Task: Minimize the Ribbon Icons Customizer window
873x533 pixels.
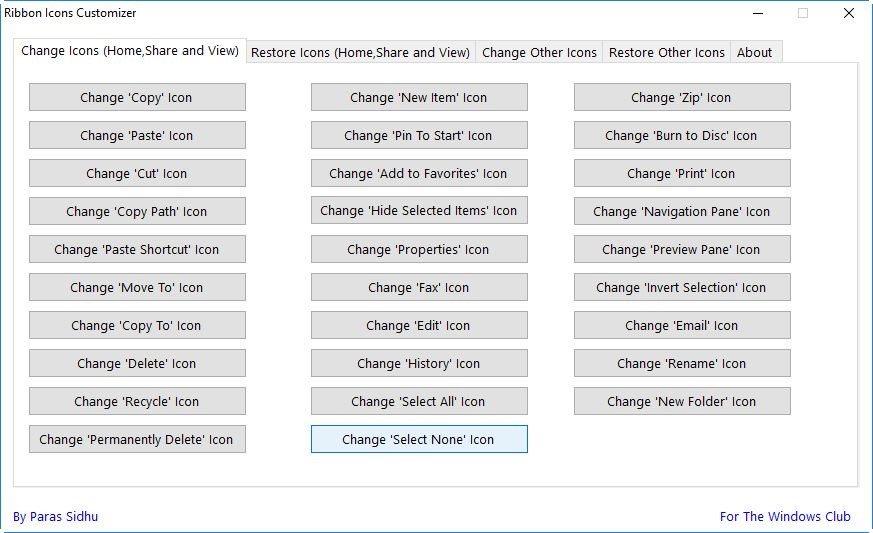Action: [758, 13]
